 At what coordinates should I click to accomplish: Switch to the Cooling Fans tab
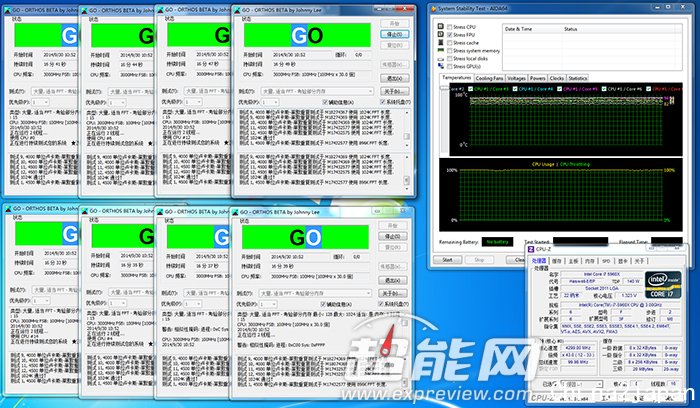point(489,77)
